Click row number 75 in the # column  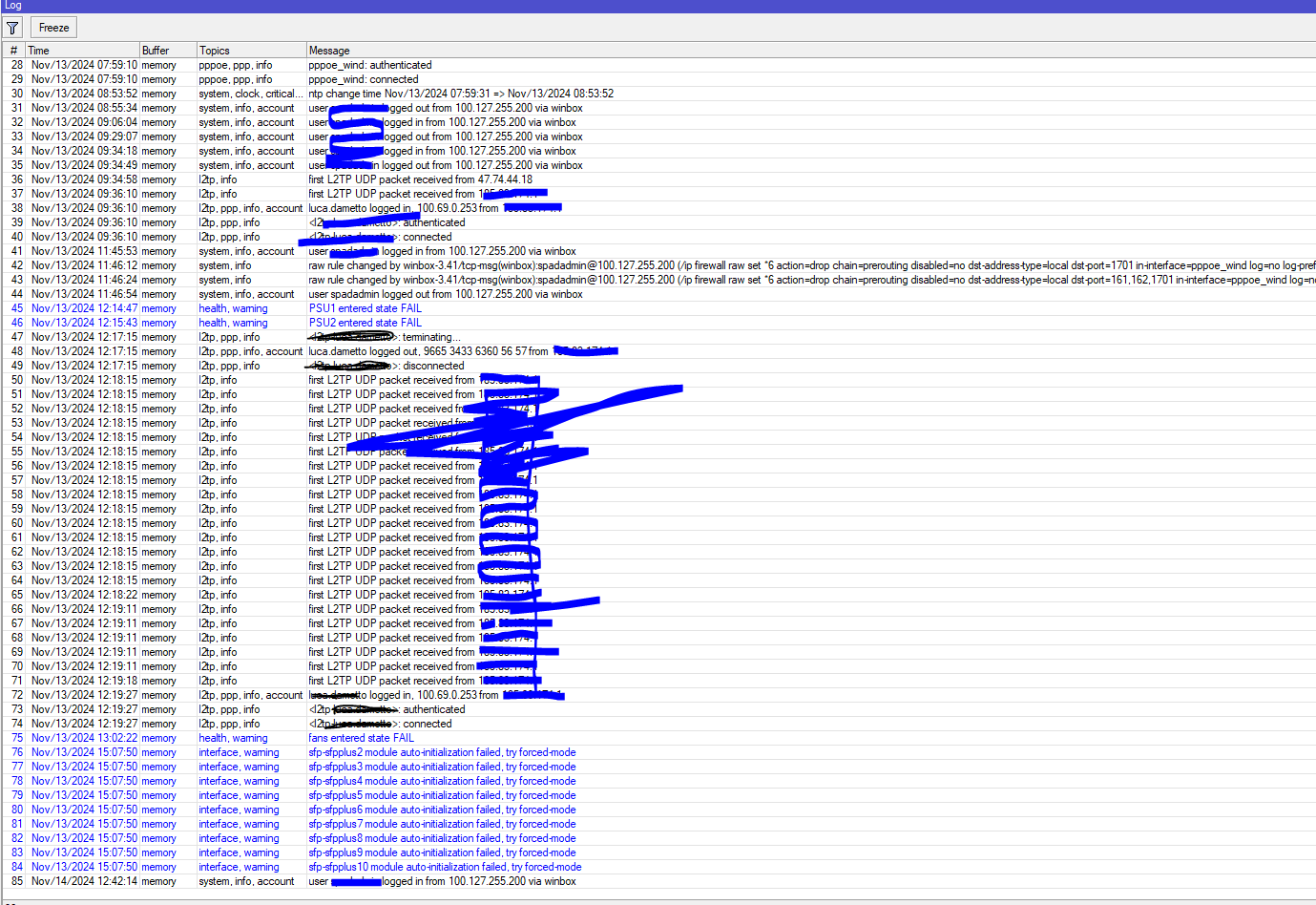17,738
